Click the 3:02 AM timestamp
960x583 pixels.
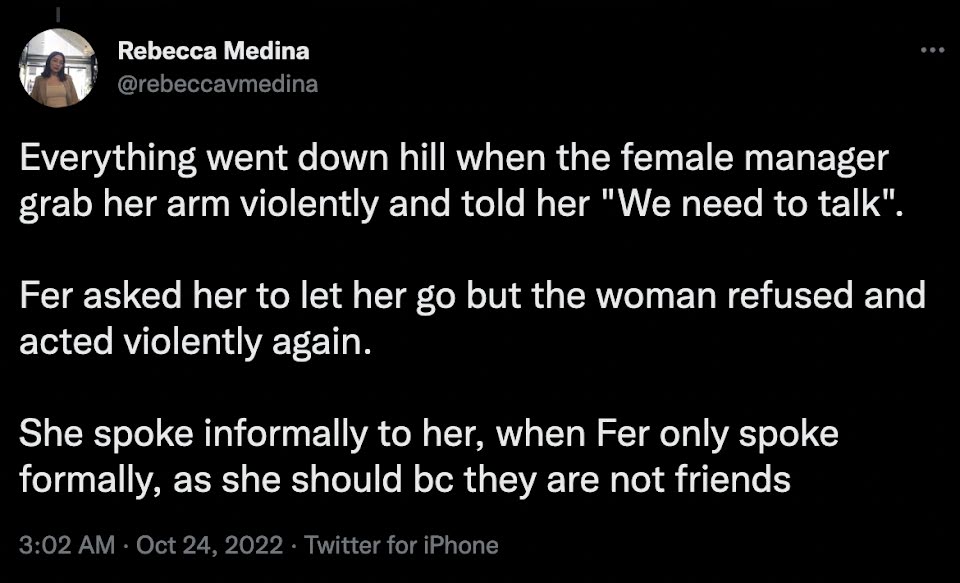coord(67,545)
